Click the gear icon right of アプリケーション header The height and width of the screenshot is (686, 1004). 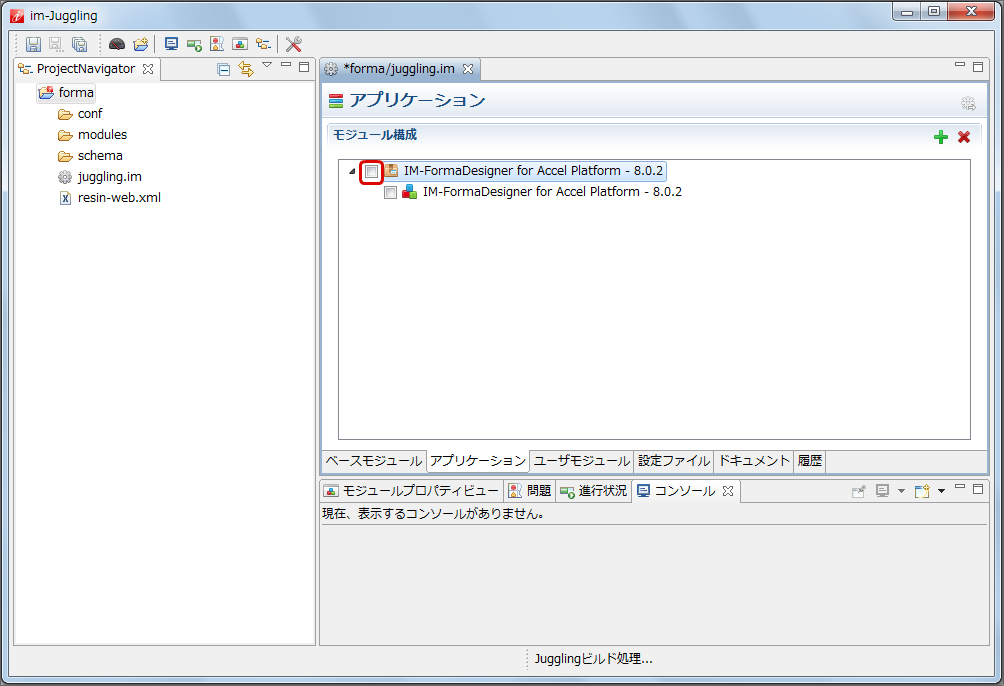pos(968,103)
